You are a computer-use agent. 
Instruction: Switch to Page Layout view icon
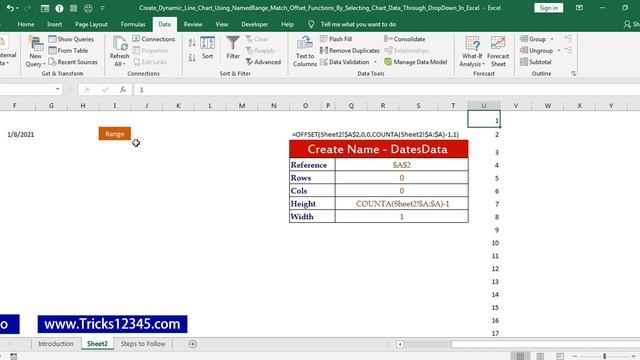540,356
